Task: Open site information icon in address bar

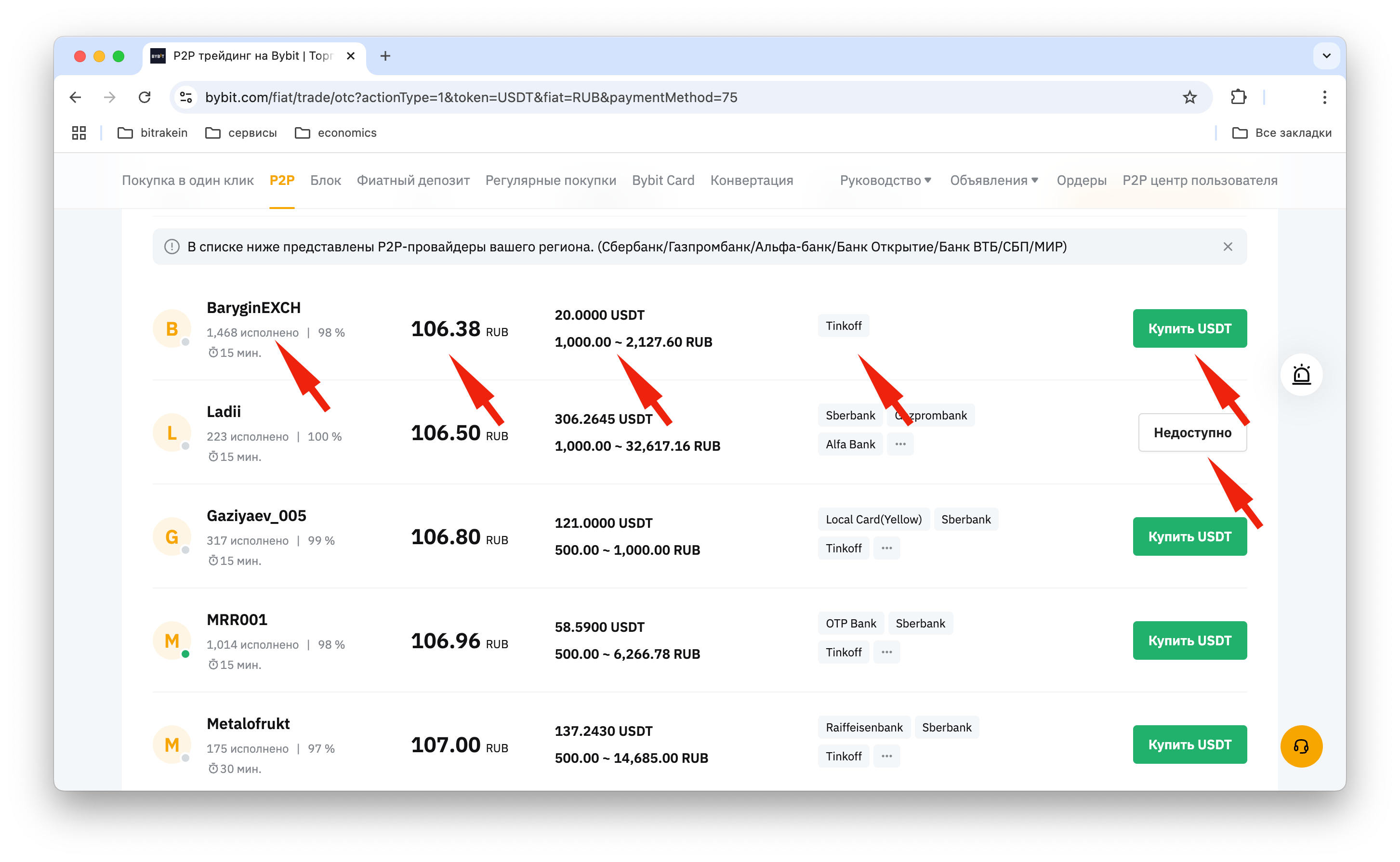Action: click(186, 97)
